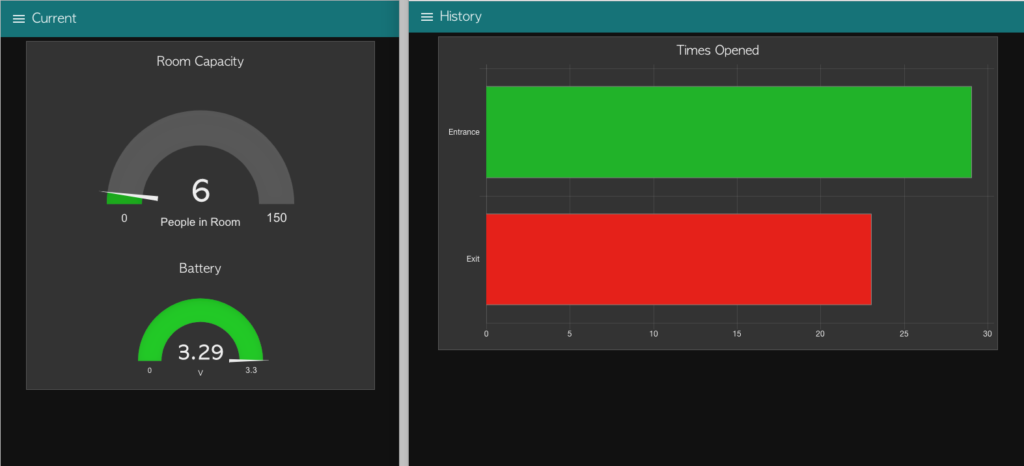The height and width of the screenshot is (466, 1024).
Task: Click the 150 maximum label on capacity gauge
Action: [x=276, y=218]
